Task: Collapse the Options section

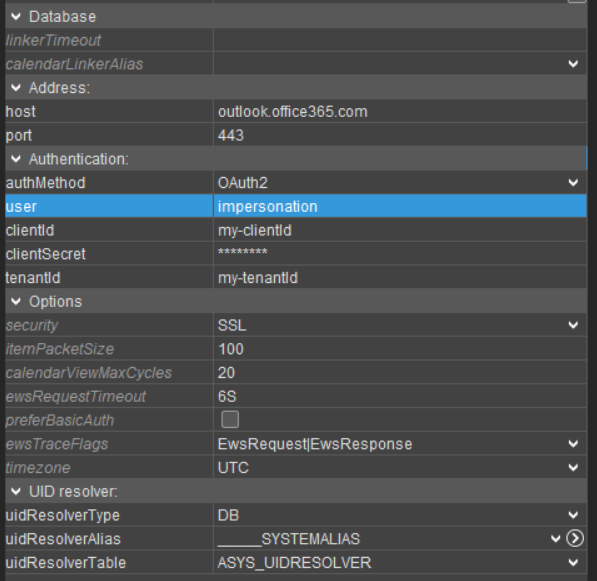Action: (16, 302)
